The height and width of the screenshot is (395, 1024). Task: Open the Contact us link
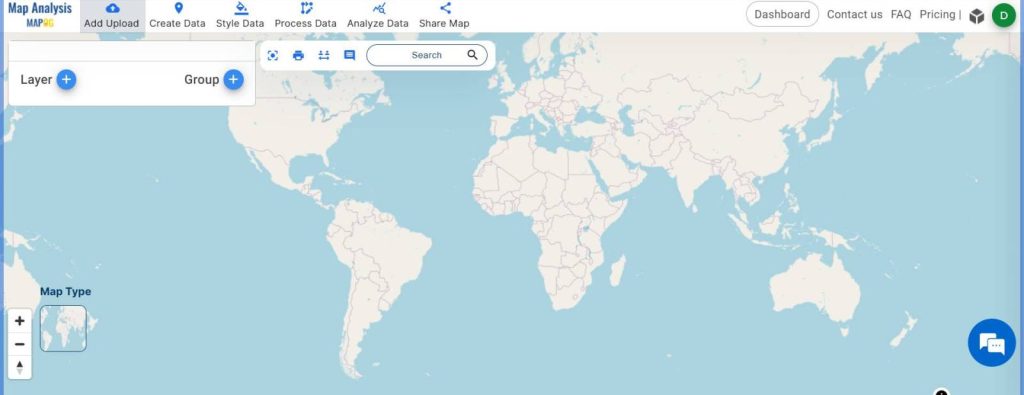pos(854,14)
